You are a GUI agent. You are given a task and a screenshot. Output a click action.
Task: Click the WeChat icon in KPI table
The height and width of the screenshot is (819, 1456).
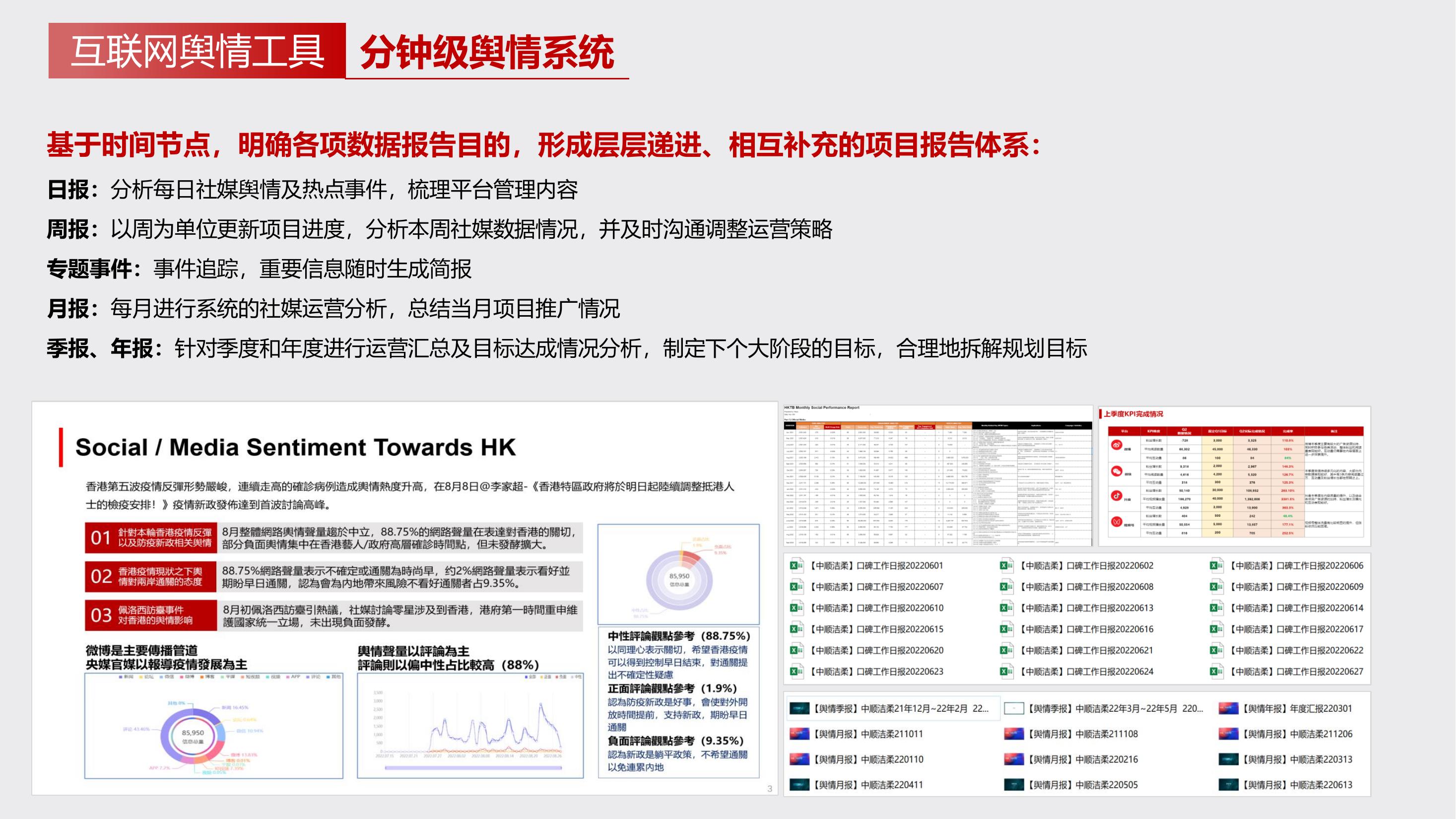click(1116, 471)
